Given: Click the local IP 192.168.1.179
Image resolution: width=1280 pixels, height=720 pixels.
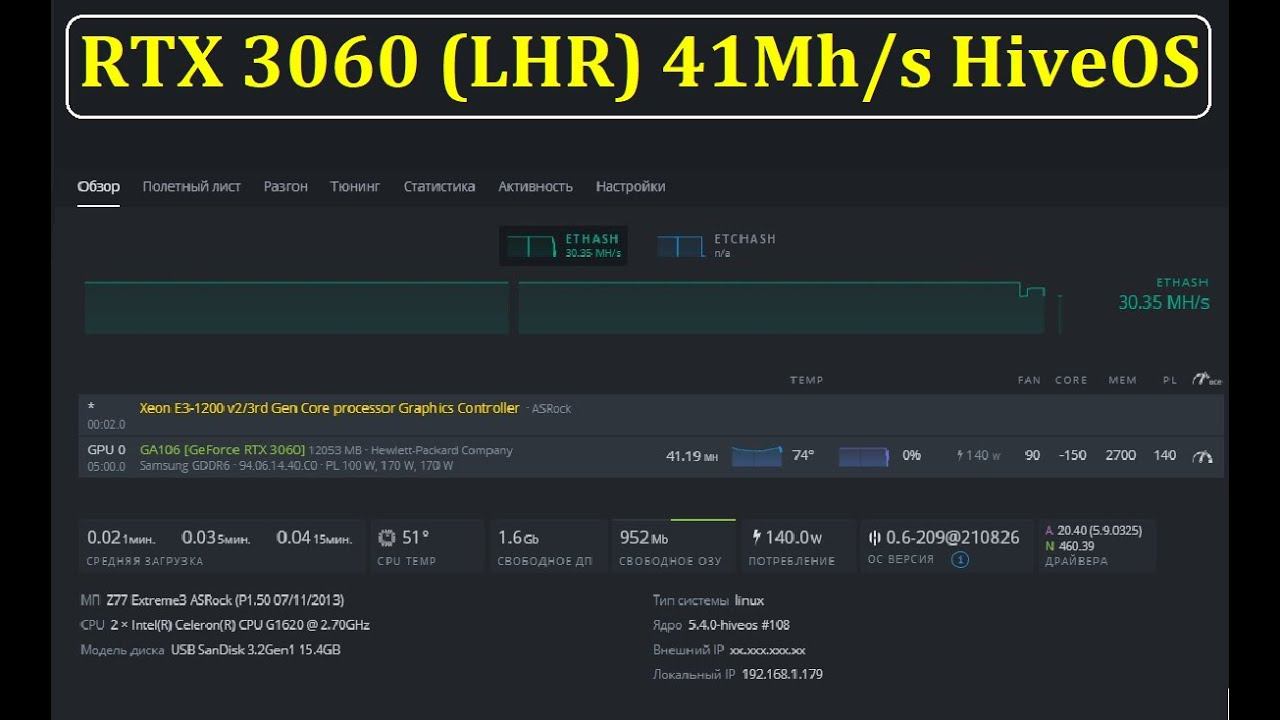Looking at the screenshot, I should pyautogui.click(x=782, y=675).
